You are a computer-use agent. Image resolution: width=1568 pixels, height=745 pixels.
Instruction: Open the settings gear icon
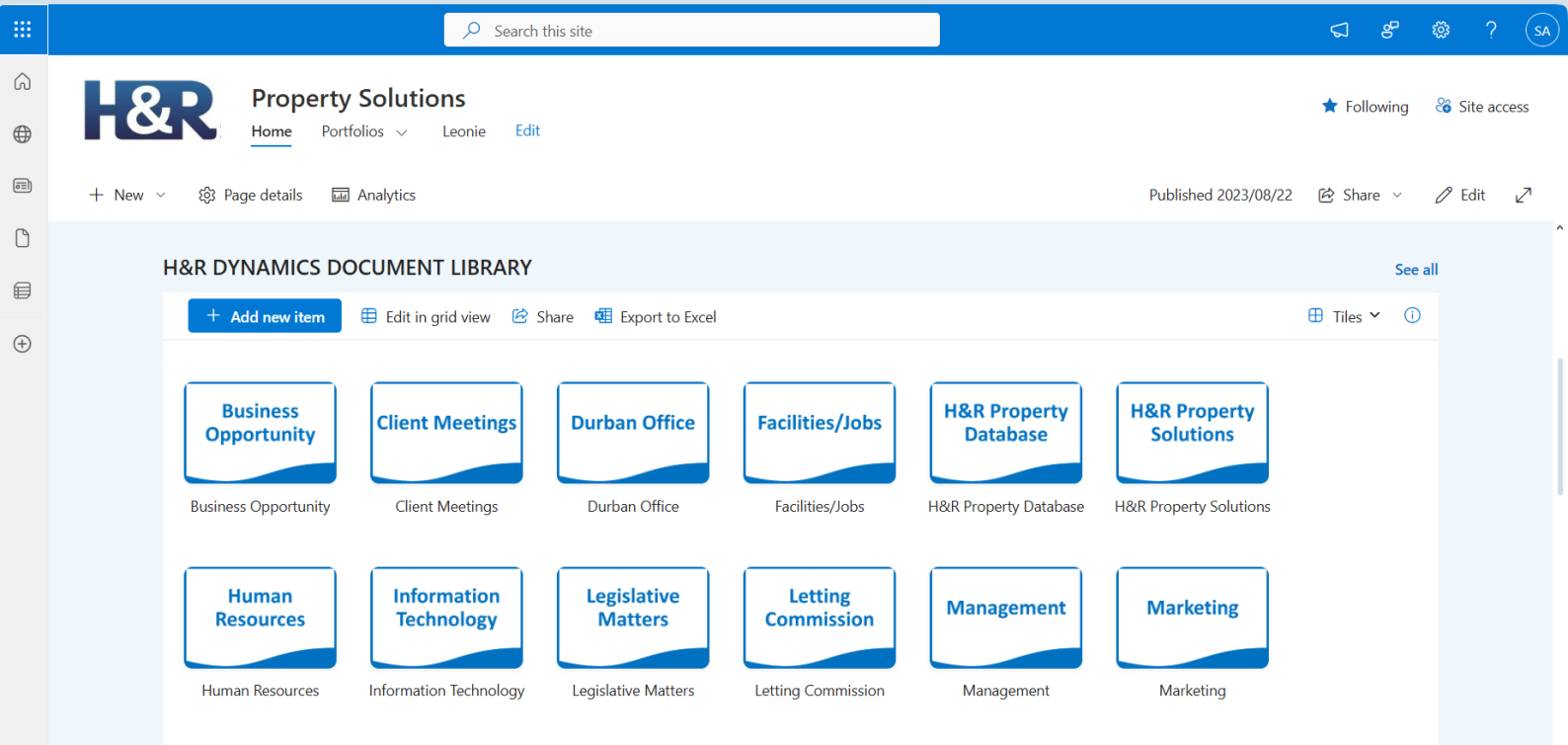click(1441, 31)
